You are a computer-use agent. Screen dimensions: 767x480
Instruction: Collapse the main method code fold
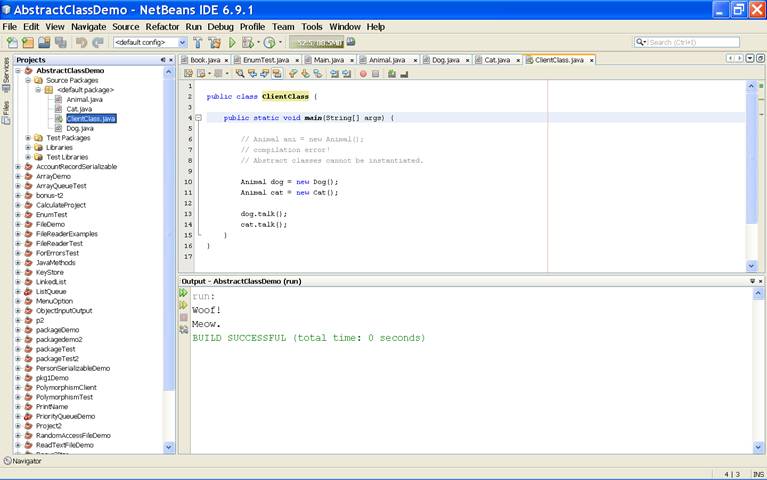point(198,118)
